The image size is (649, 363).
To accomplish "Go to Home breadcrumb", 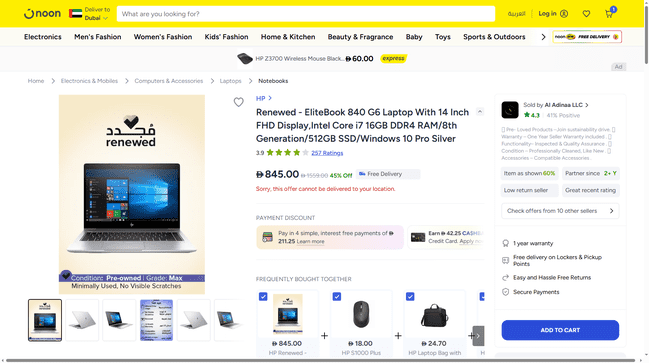I will (x=36, y=81).
